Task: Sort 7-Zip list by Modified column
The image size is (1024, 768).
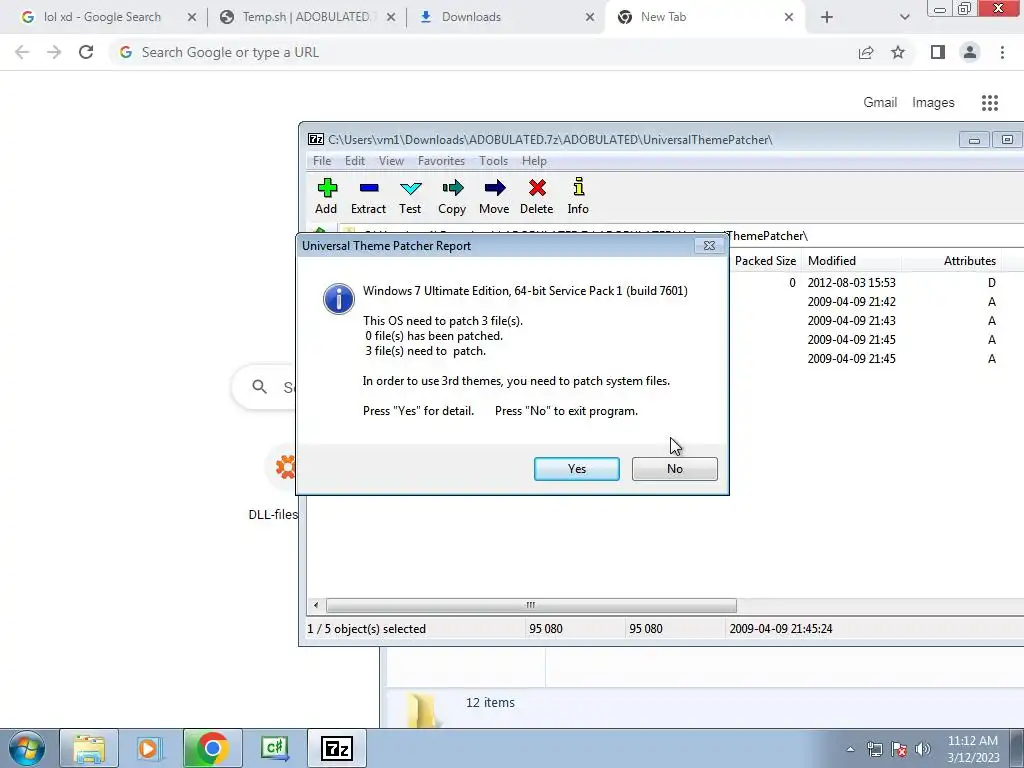Action: tap(852, 261)
